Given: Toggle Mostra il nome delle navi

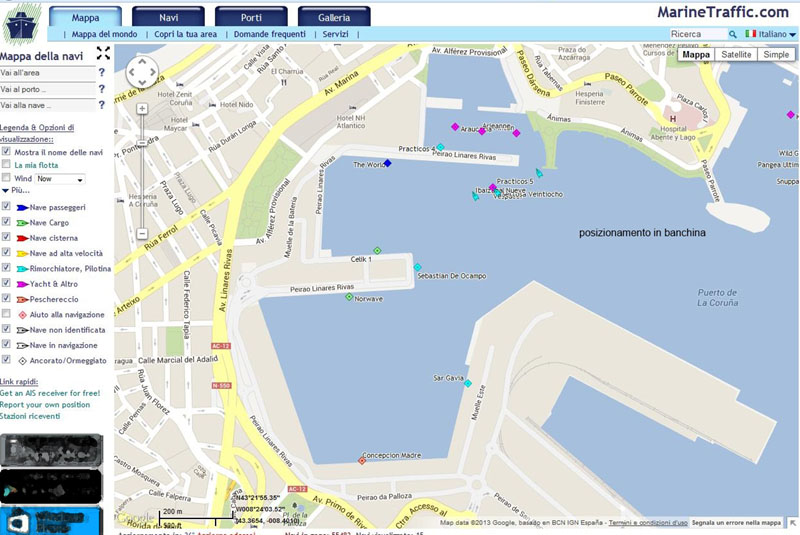Looking at the screenshot, I should (6, 151).
